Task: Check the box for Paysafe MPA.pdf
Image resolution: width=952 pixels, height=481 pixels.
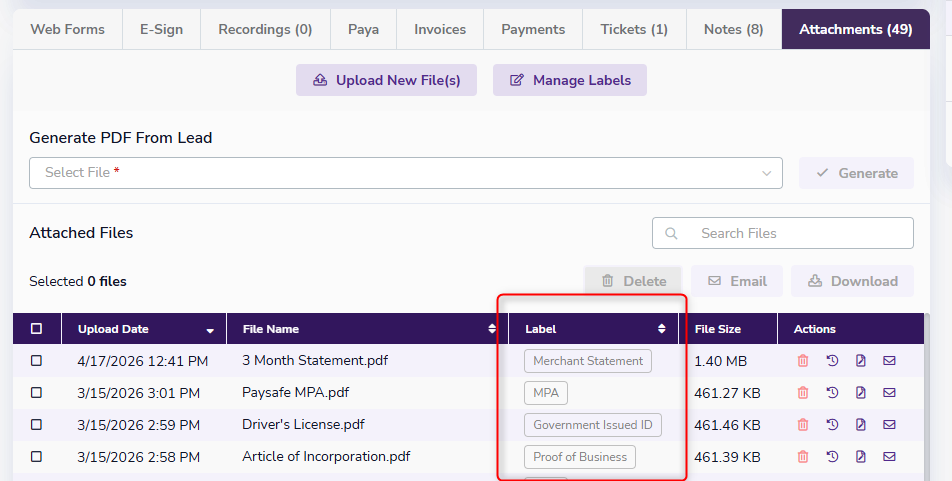Action: [x=36, y=392]
